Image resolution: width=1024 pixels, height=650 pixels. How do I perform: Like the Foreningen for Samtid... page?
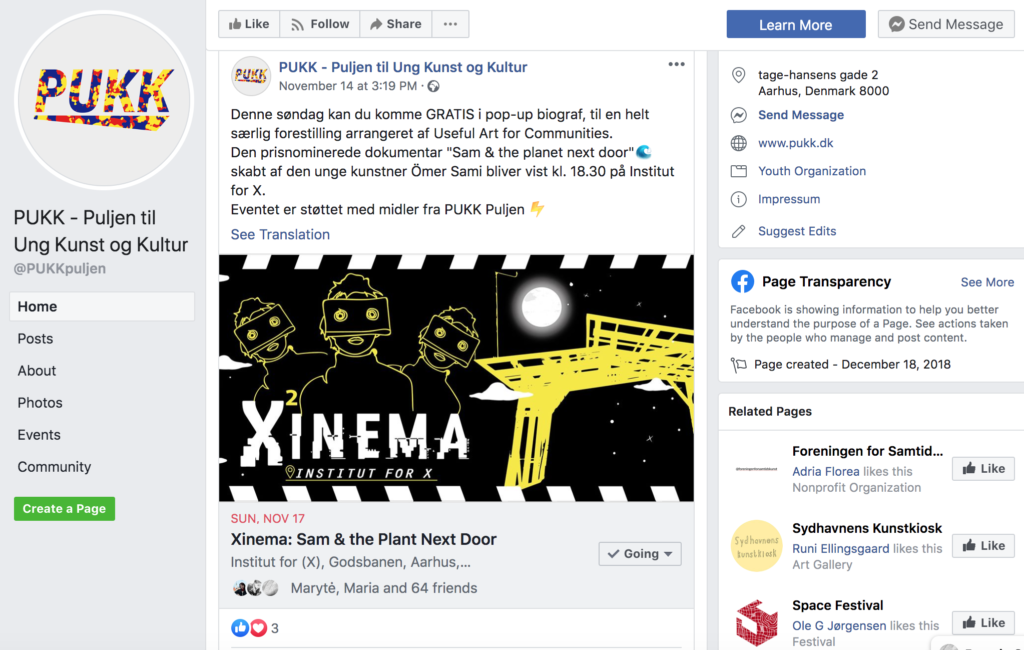coord(983,468)
